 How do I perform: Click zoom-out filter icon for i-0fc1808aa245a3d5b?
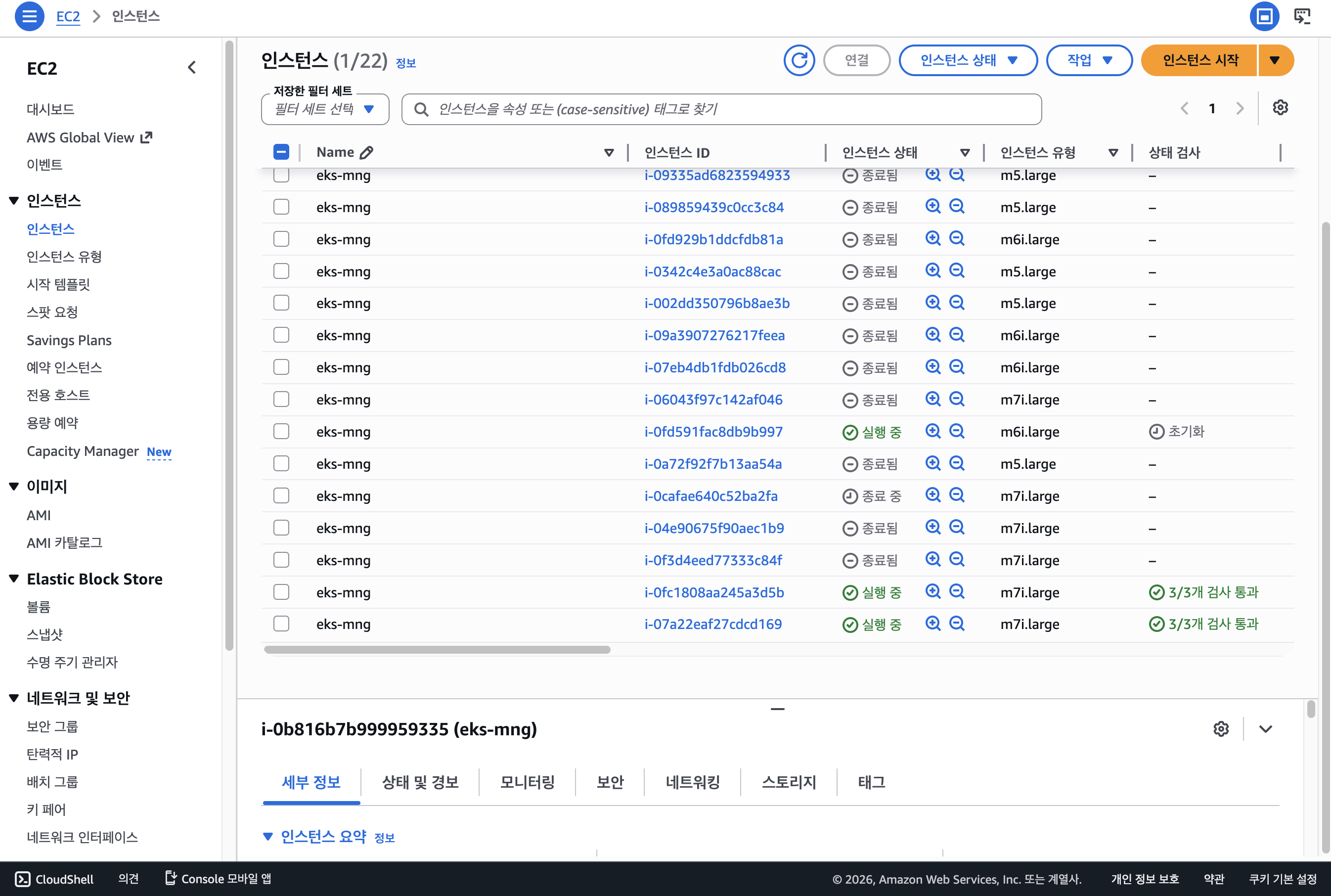click(x=957, y=591)
